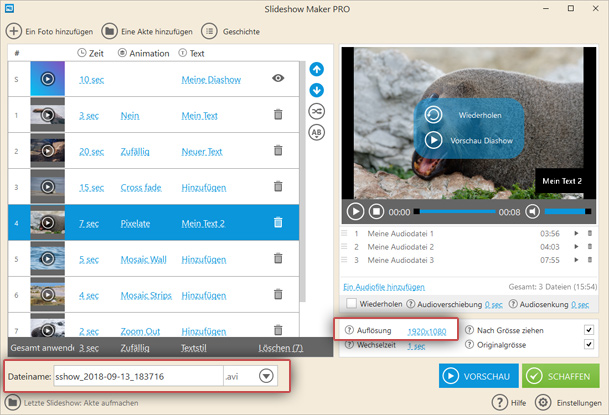The height and width of the screenshot is (415, 609).
Task: Open the Hilfe question mark icon
Action: (499, 403)
